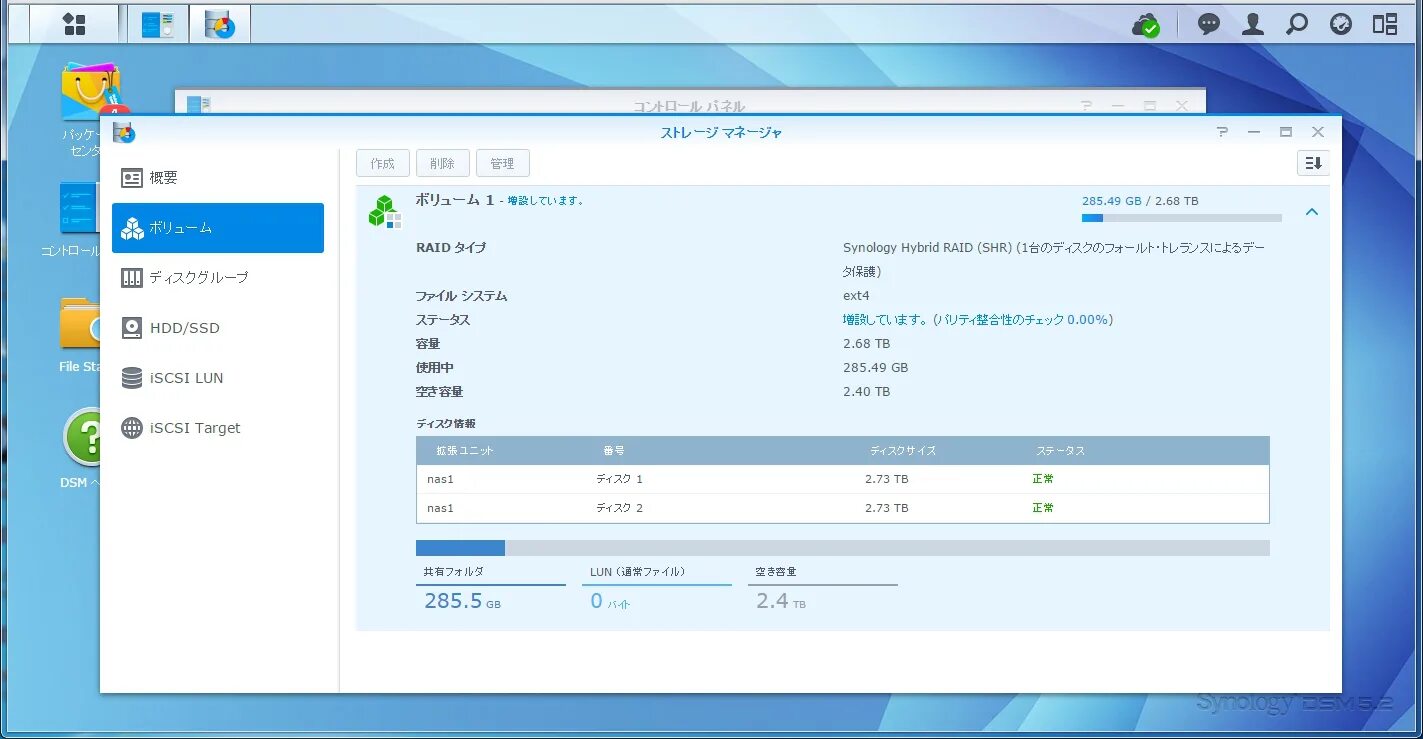
Task: Toggle the sort order button in Storage Manager
Action: tap(1313, 163)
